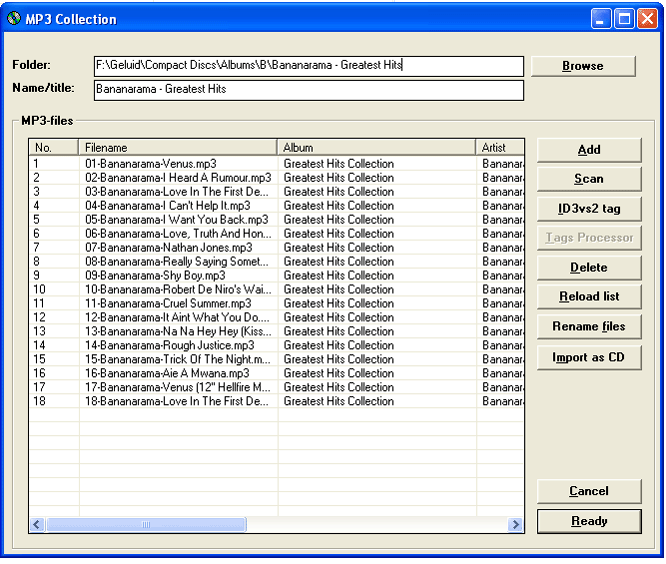
Task: Select 17-Bananarama-Venus (12" Hellfire M... file
Action: (x=178, y=387)
